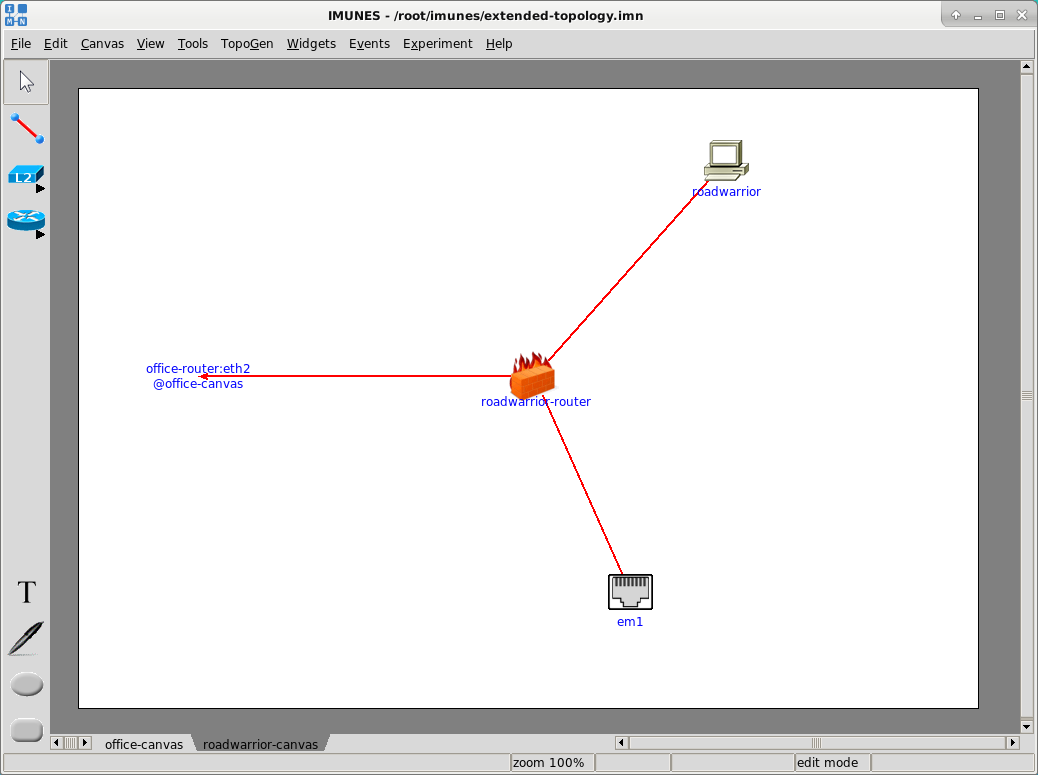Open the Events menu
1038x775 pixels.
(x=369, y=44)
